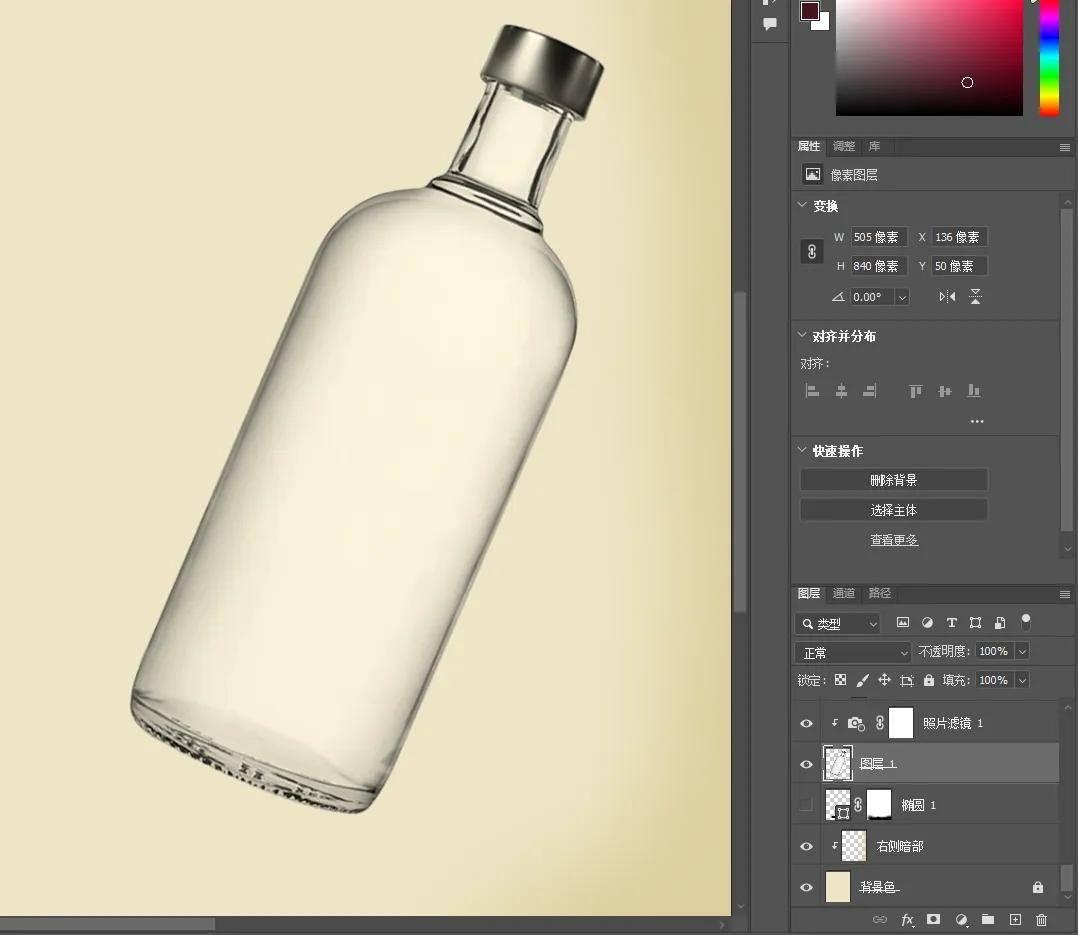Click the add layer mask icon
The width and height of the screenshot is (1078, 935).
[933, 919]
